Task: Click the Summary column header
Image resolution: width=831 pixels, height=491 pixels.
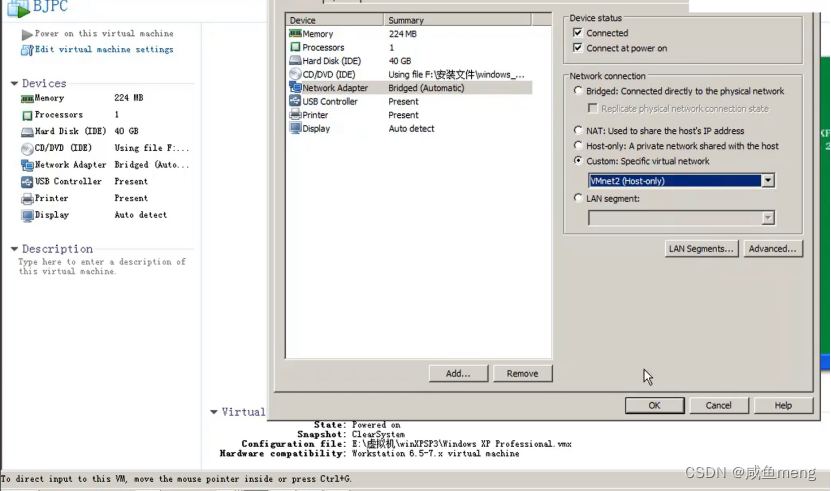Action: pos(457,20)
